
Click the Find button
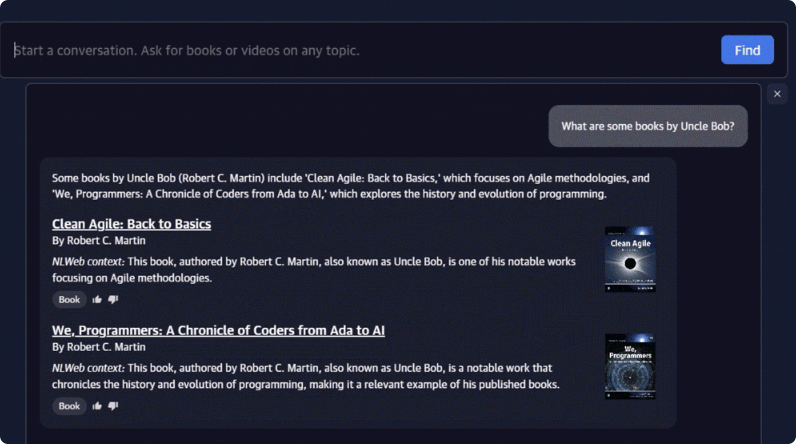[x=747, y=50]
